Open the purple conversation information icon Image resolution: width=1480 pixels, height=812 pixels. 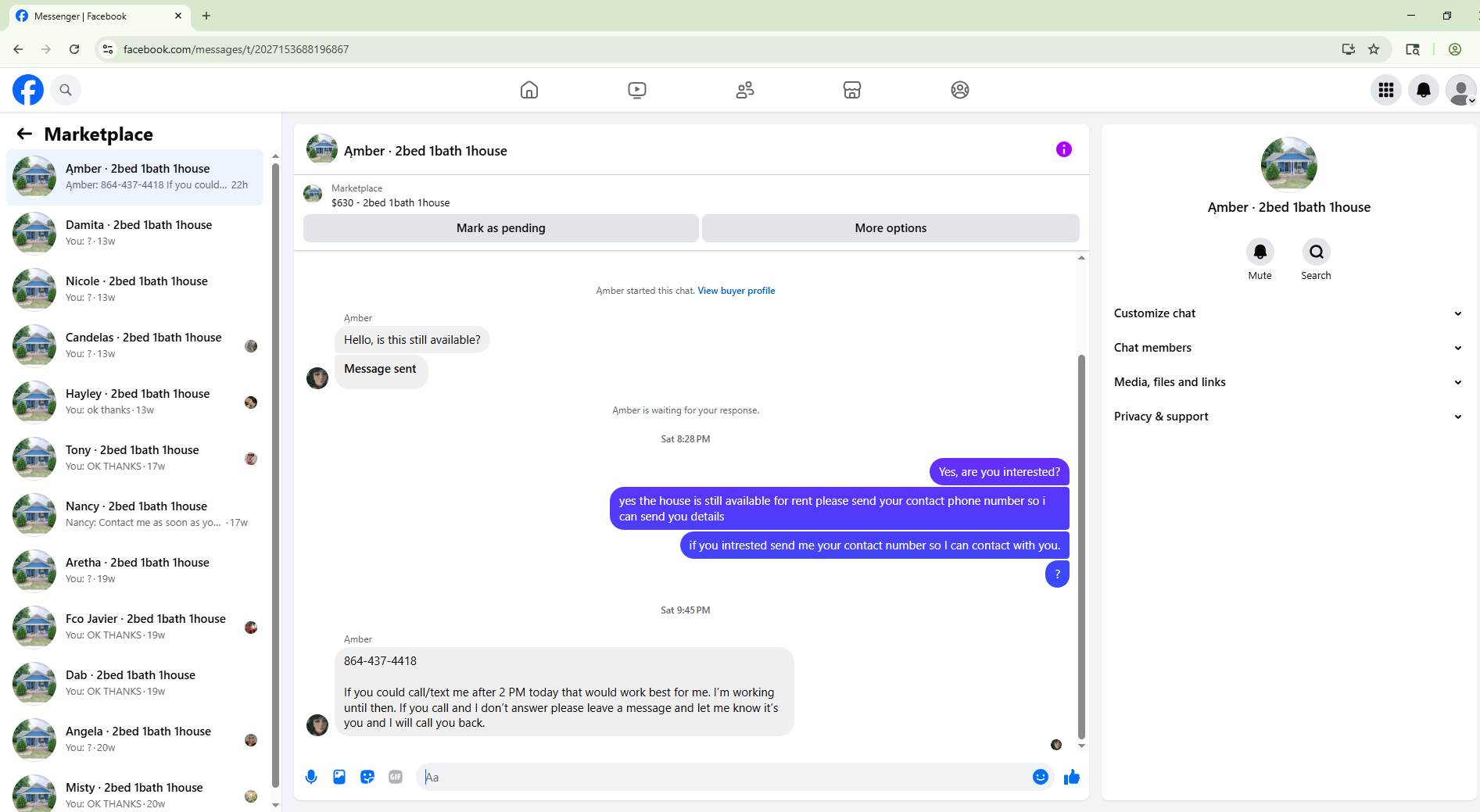coord(1064,149)
